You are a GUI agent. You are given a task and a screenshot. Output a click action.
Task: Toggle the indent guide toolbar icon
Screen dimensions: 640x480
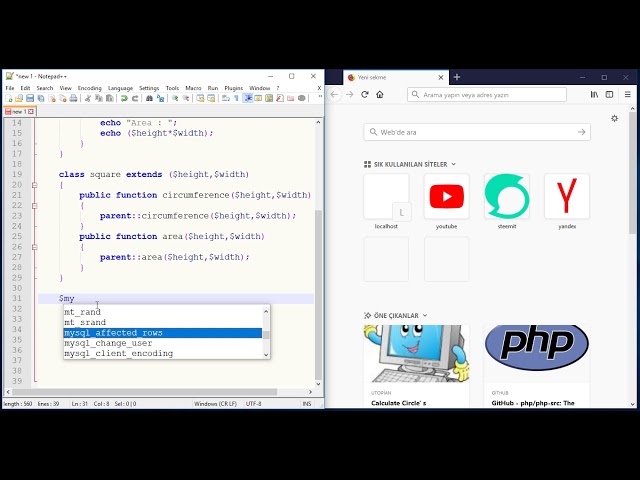[x=248, y=98]
